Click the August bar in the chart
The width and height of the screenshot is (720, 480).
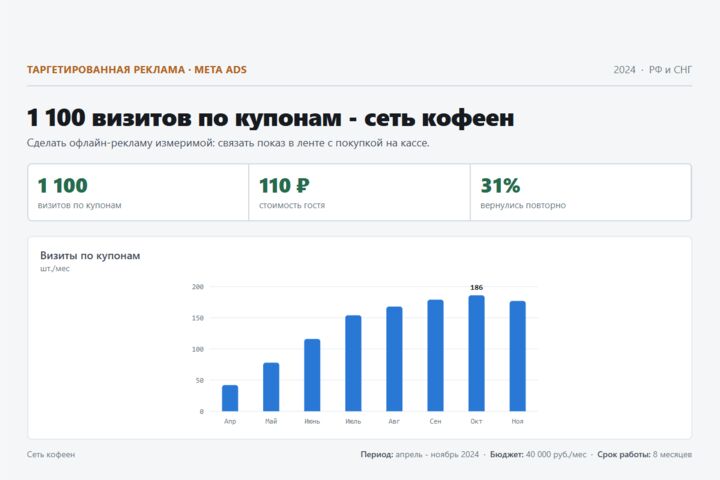tap(394, 359)
